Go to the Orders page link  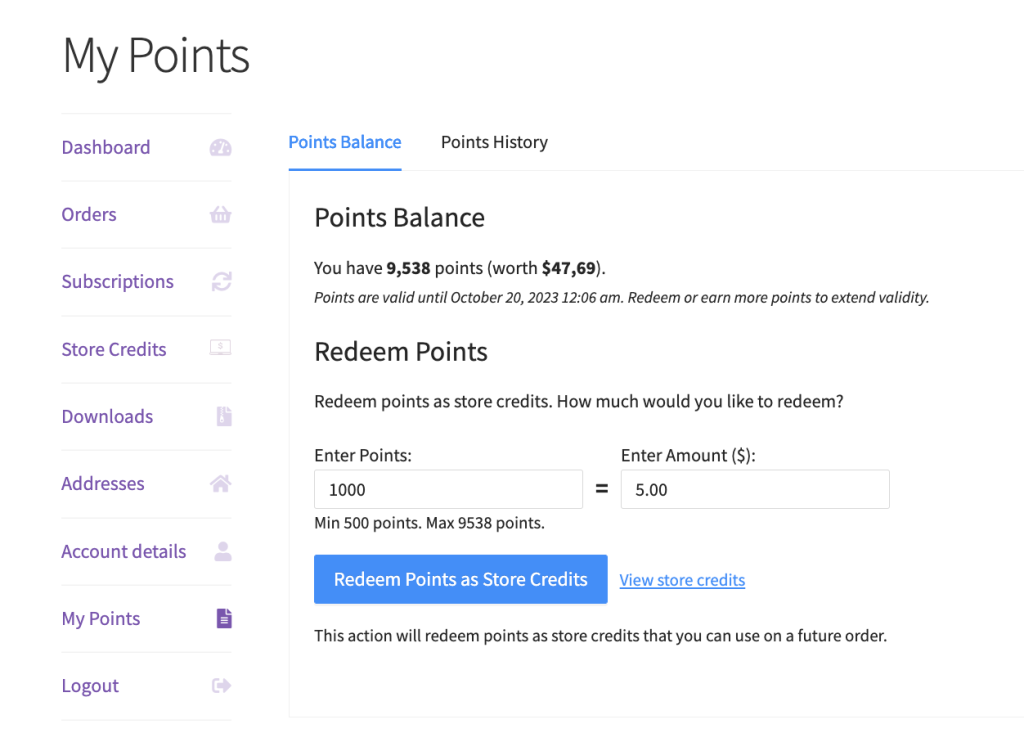point(89,215)
